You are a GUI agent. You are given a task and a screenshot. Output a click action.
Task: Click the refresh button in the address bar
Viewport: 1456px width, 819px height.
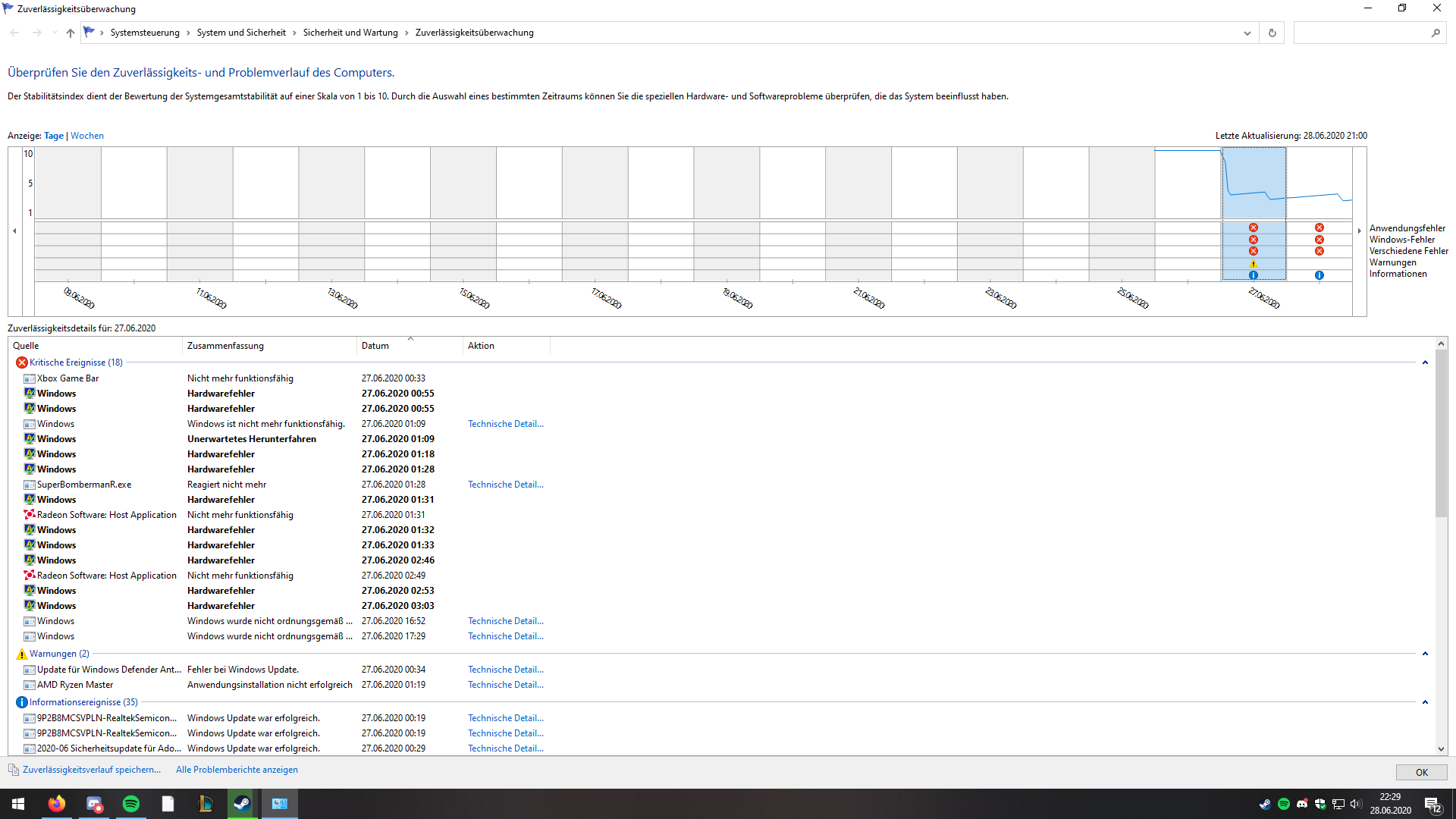click(x=1272, y=33)
